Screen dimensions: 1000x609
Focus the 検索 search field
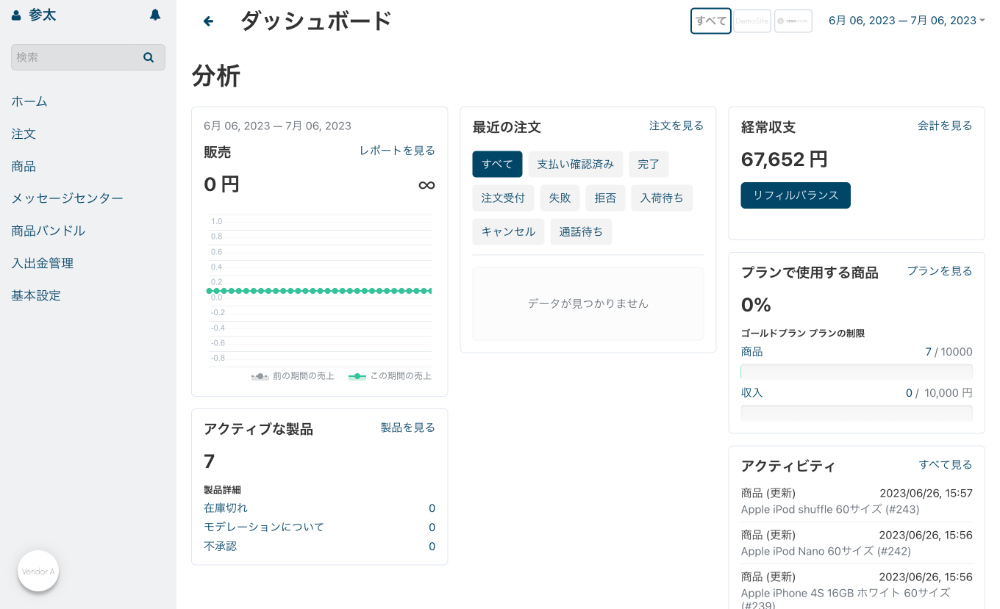88,57
